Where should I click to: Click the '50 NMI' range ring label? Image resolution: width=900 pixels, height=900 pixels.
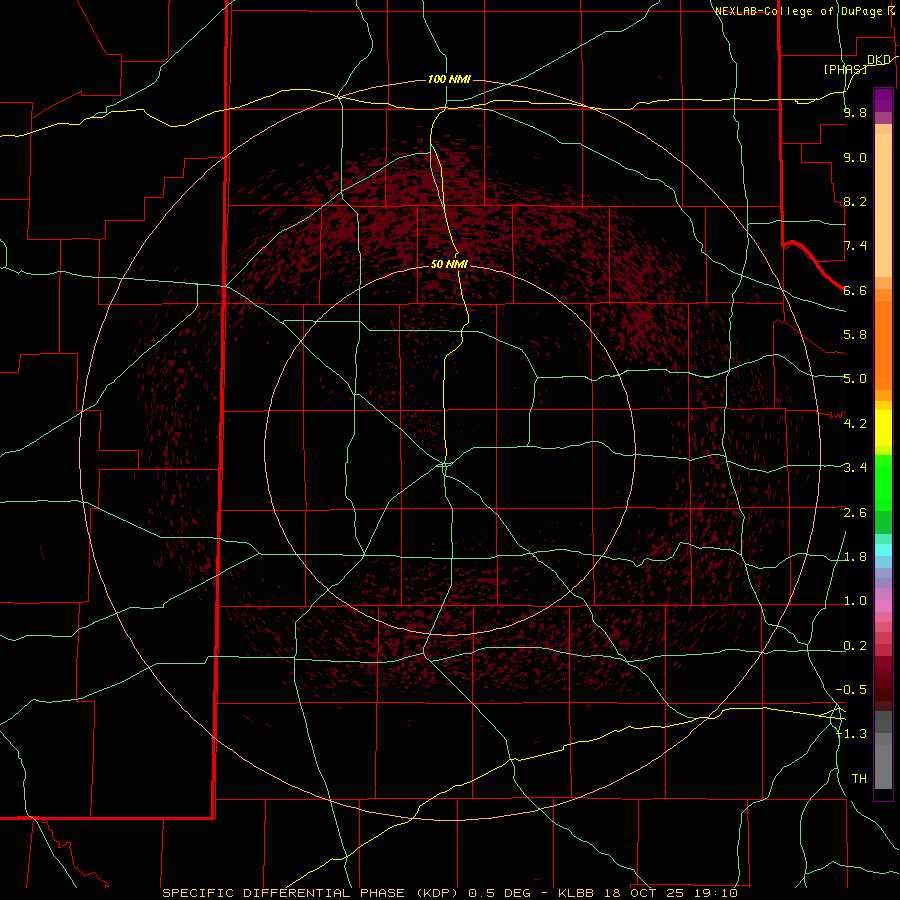point(449,264)
